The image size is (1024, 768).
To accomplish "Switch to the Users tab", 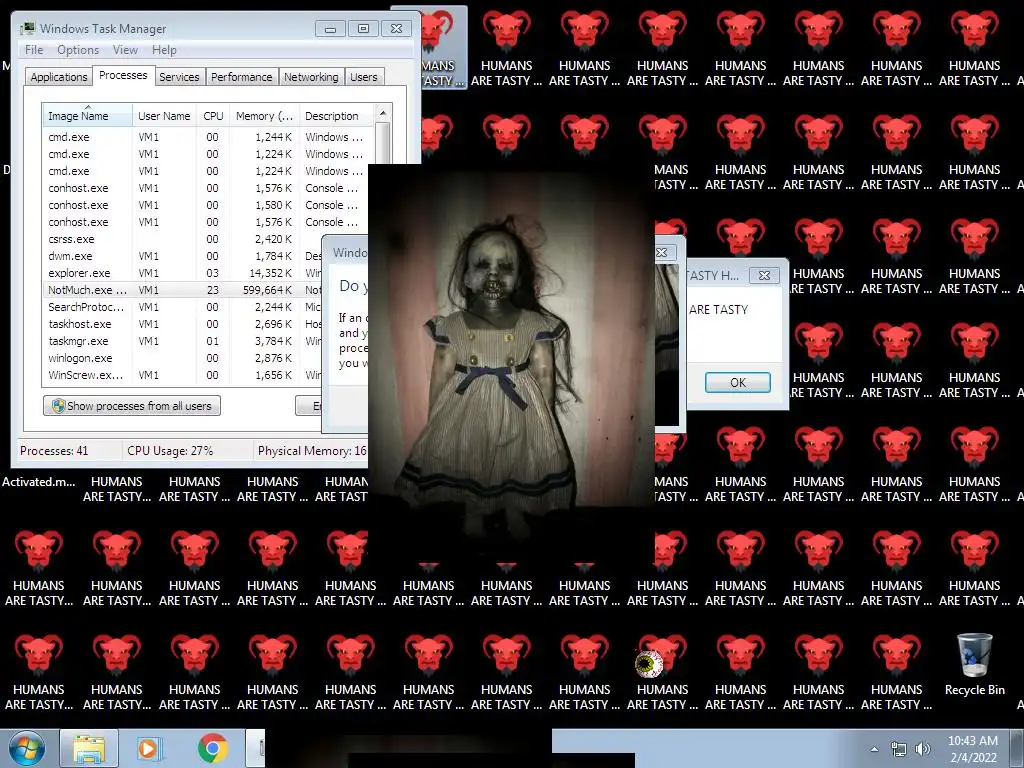I will tap(364, 77).
